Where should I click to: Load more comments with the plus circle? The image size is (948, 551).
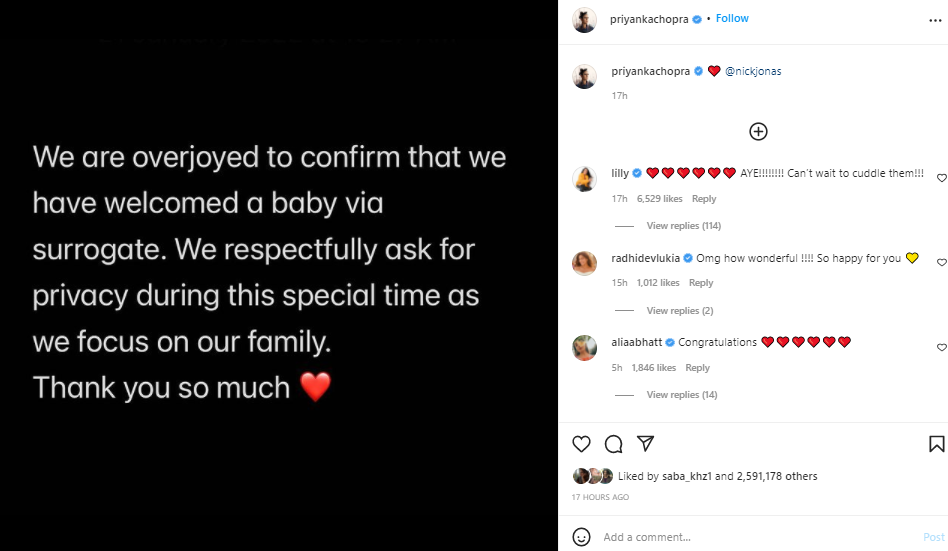click(x=758, y=131)
